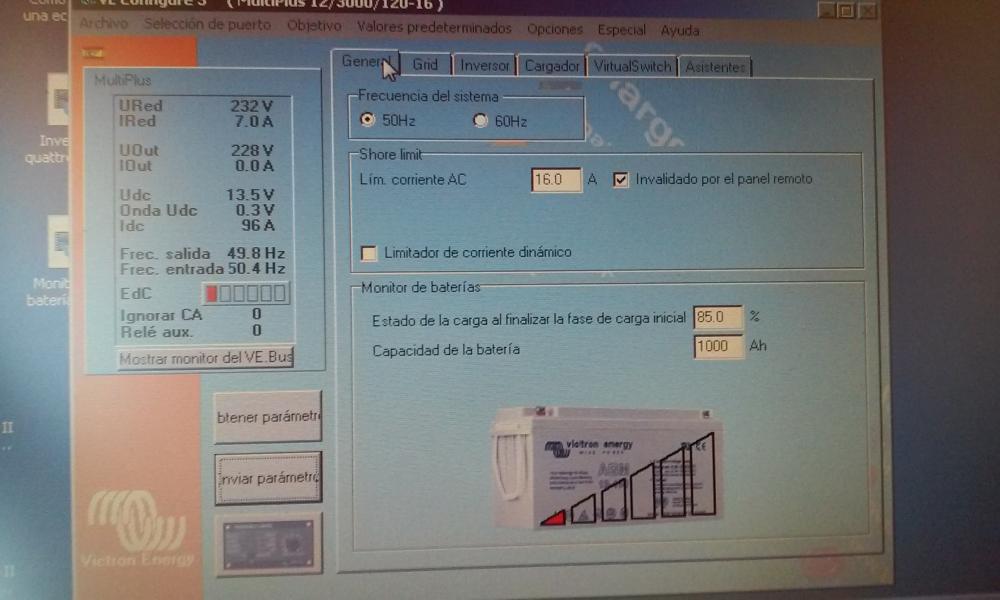Close the VE Configure window

pyautogui.click(x=867, y=11)
